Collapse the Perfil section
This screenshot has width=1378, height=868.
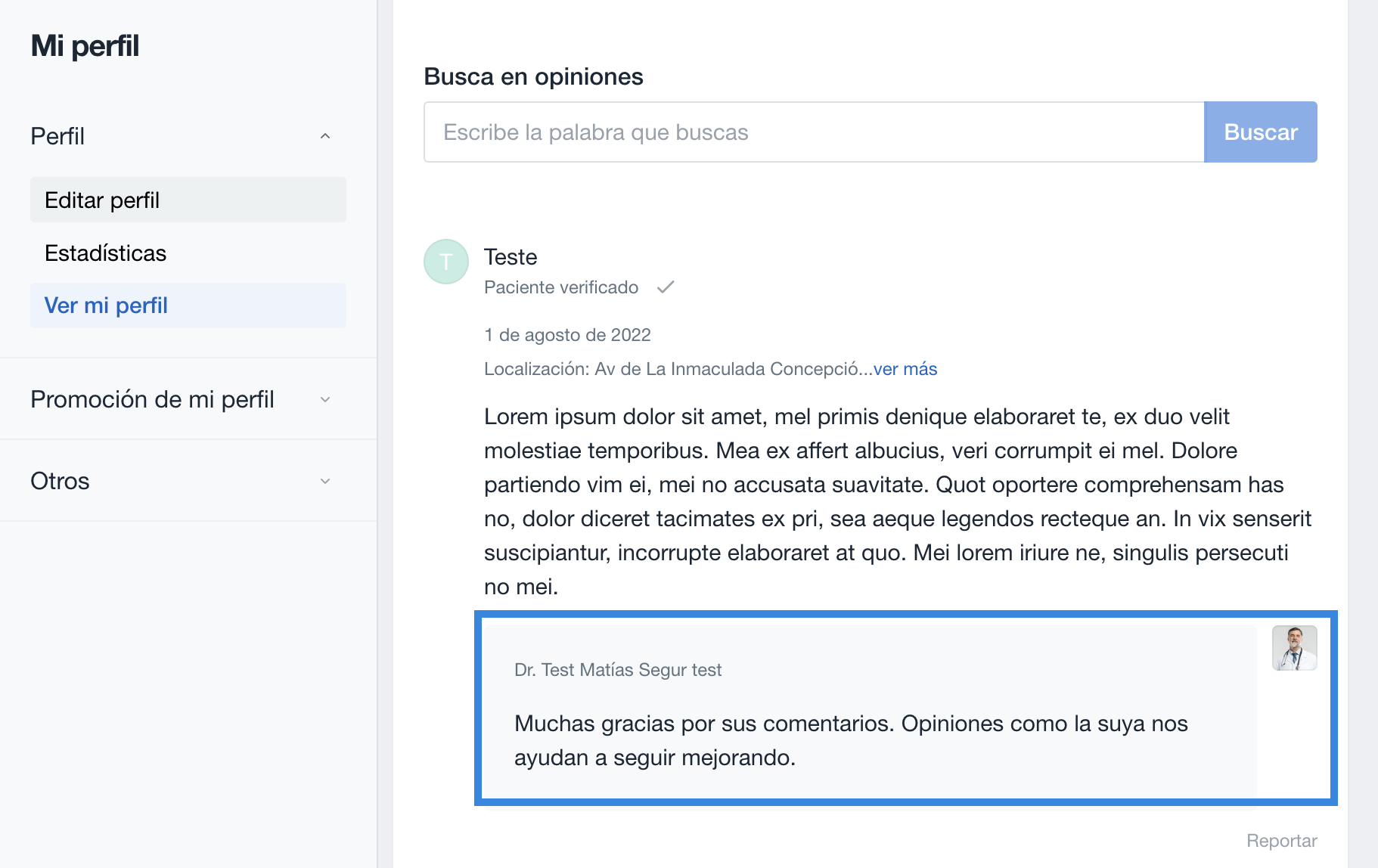(325, 136)
